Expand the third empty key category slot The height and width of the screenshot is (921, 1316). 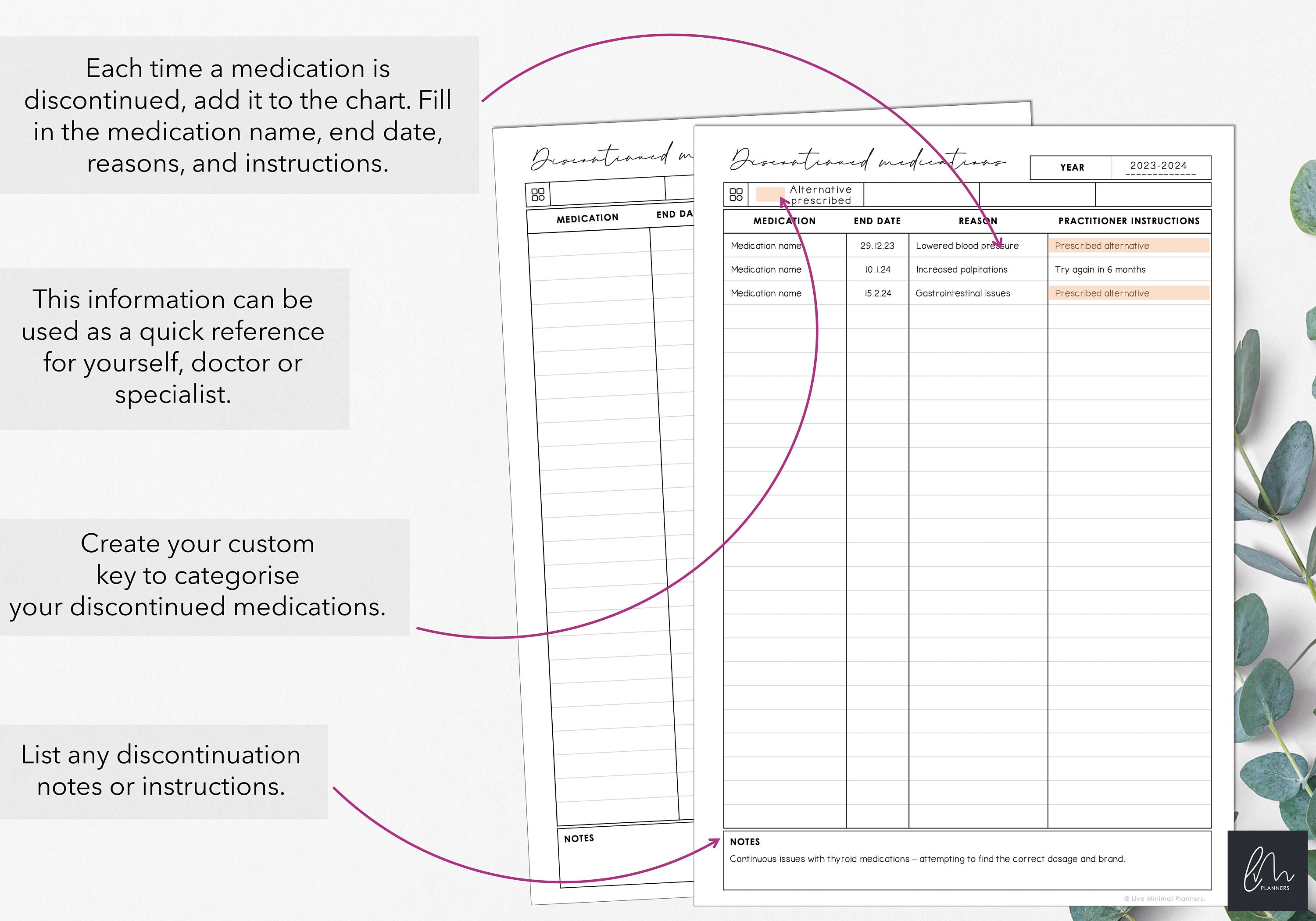coord(1037,194)
